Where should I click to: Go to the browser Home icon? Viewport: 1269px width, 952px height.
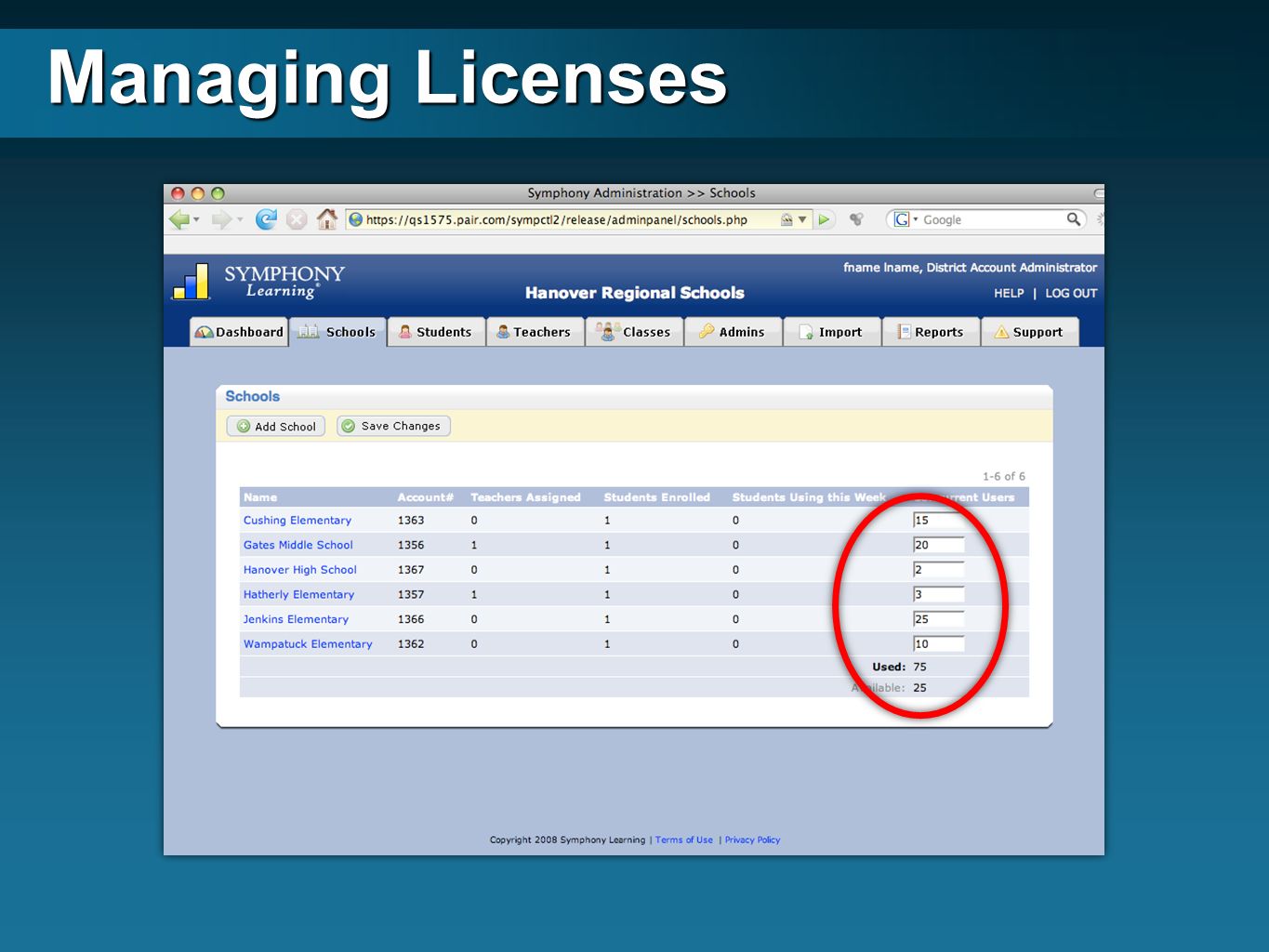(327, 218)
